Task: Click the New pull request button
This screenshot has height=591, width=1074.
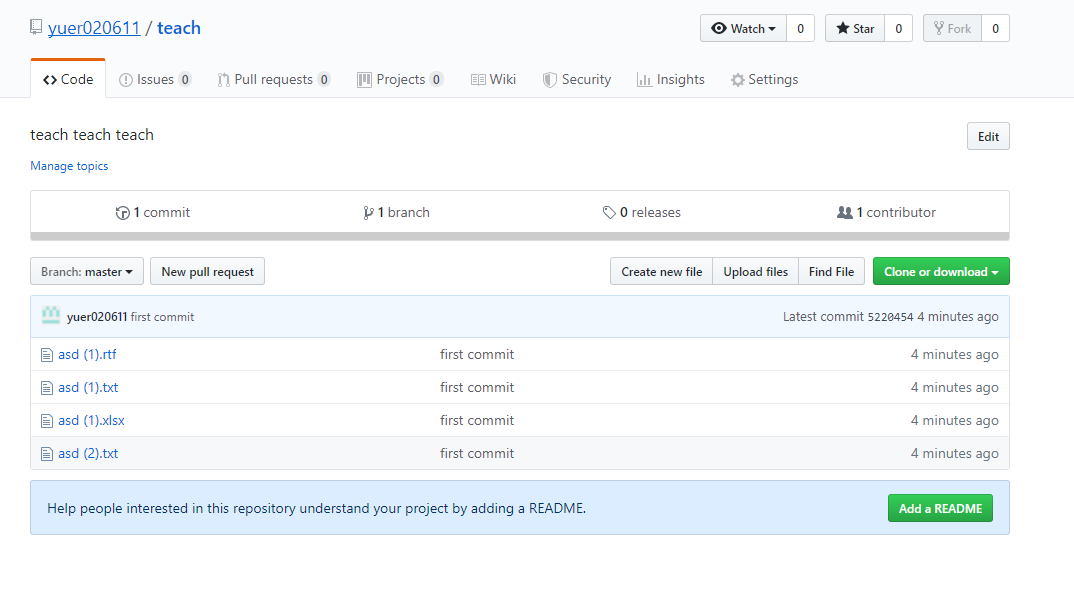Action: click(208, 271)
